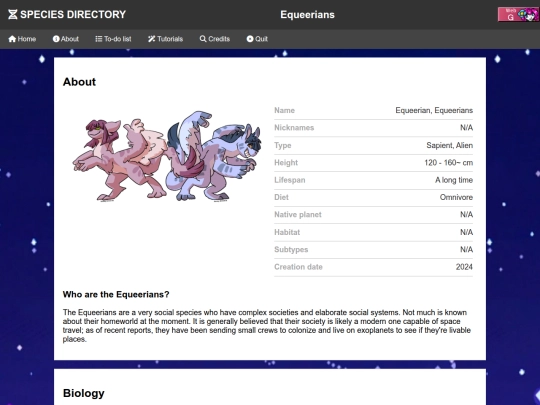This screenshot has width=540, height=405.
Task: Click the Tutorials wand icon
Action: [x=152, y=39]
